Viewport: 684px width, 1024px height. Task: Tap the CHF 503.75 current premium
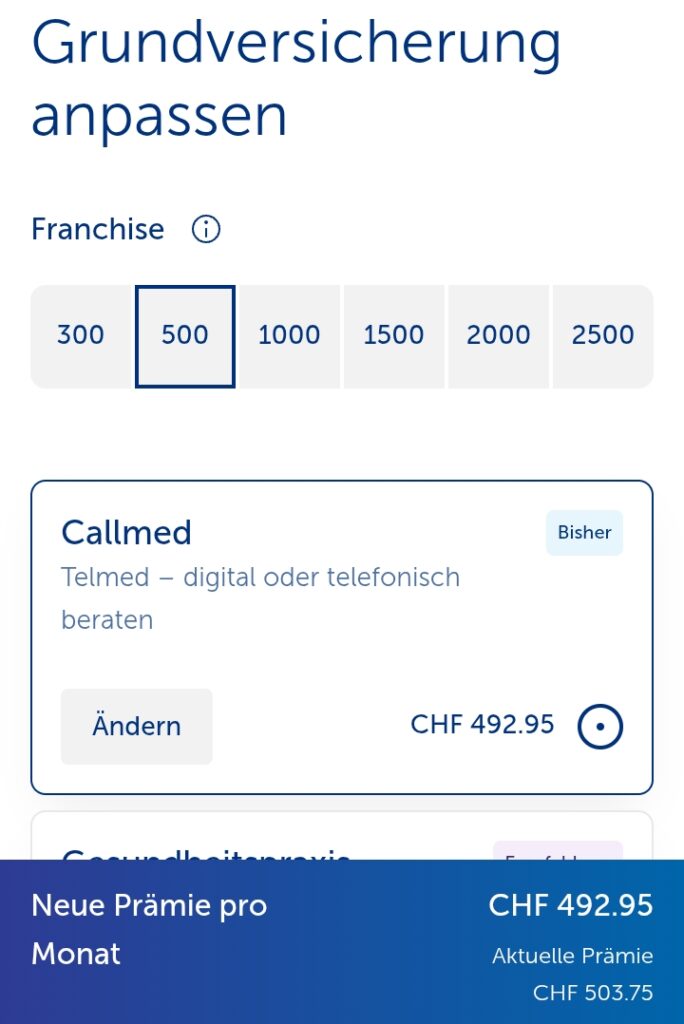click(x=592, y=993)
